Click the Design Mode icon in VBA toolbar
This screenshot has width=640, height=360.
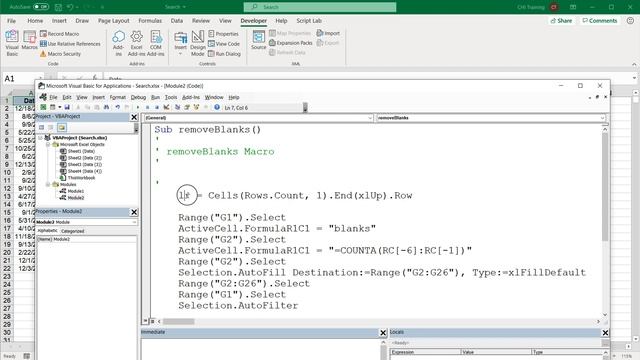[167, 107]
